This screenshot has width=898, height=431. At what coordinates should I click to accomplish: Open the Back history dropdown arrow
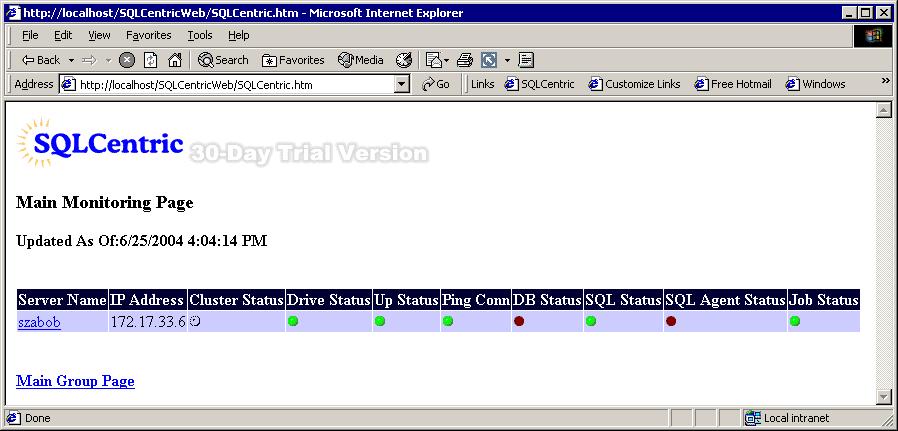point(72,60)
